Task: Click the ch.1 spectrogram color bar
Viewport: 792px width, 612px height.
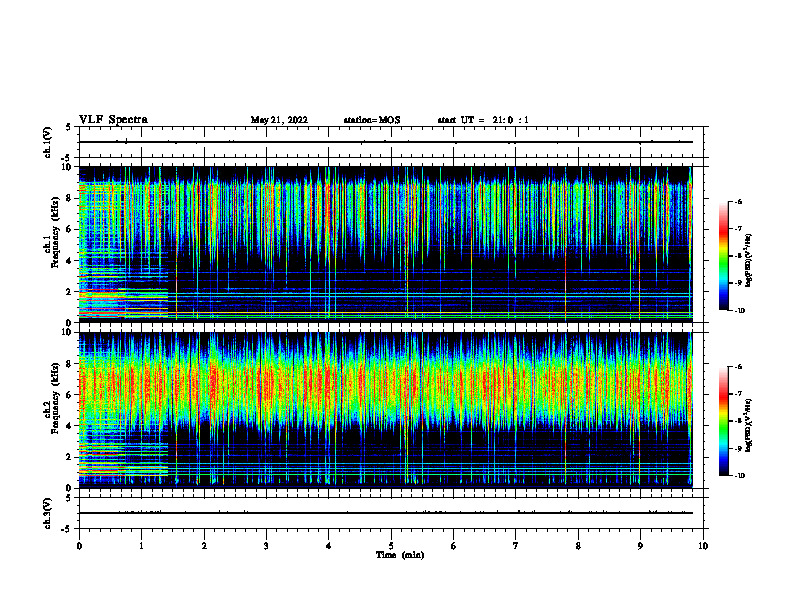Action: 724,256
